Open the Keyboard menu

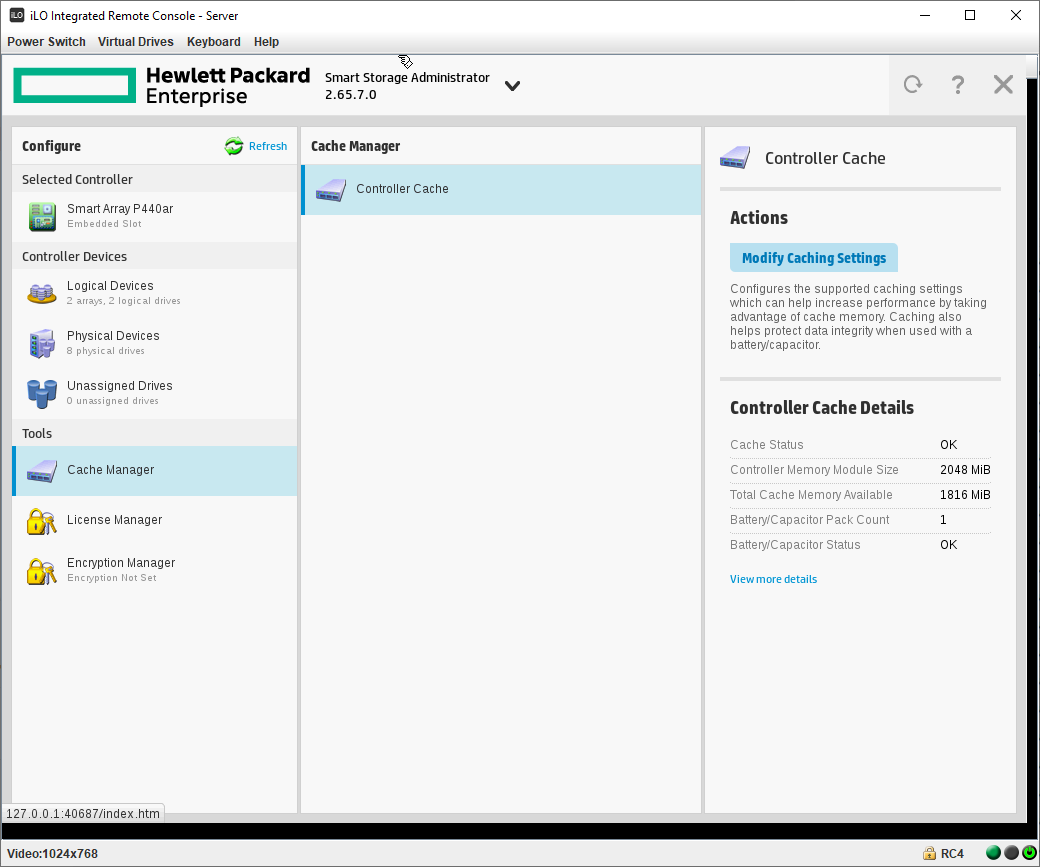click(x=214, y=42)
